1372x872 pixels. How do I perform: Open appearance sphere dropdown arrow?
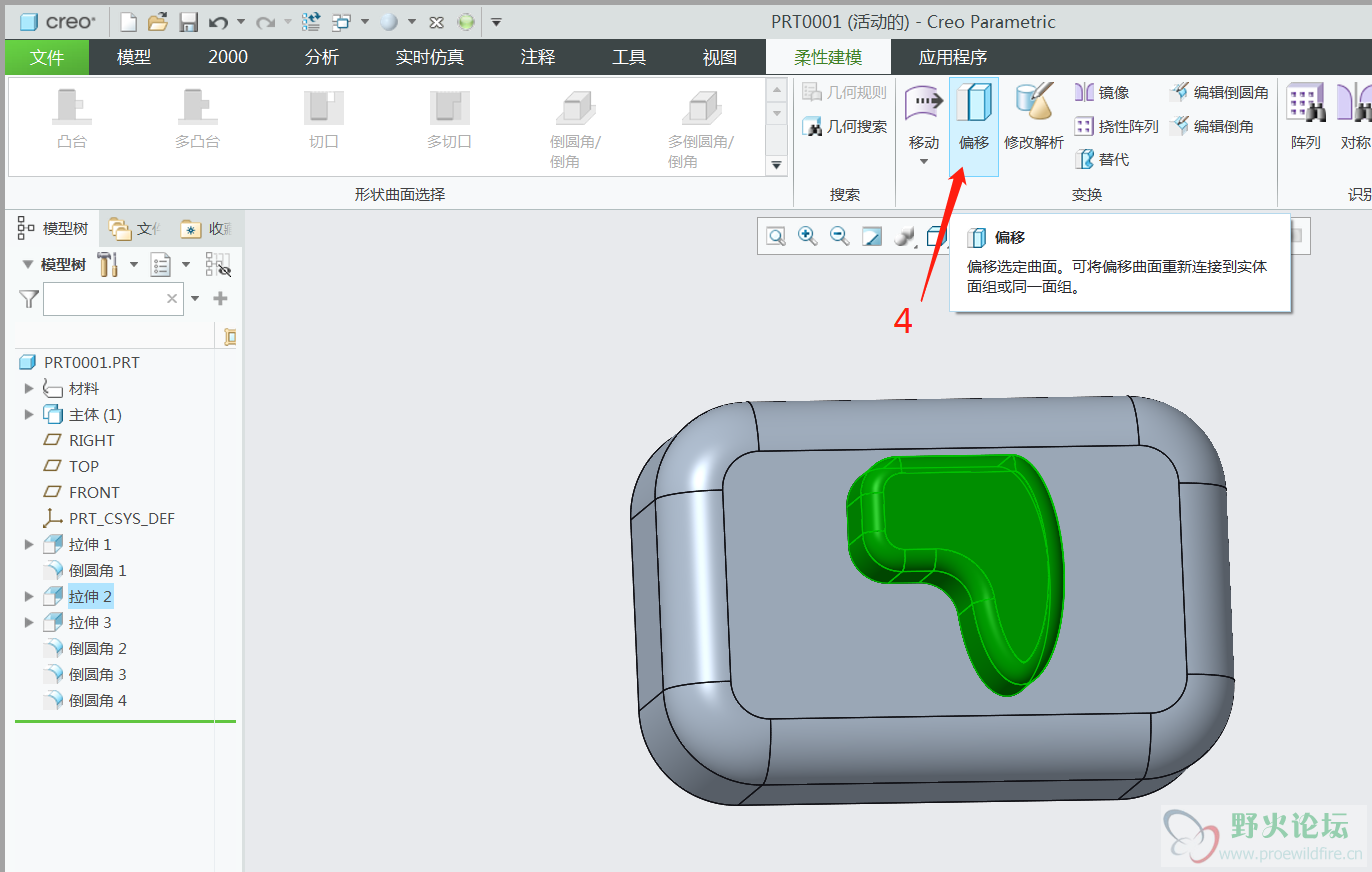411,21
